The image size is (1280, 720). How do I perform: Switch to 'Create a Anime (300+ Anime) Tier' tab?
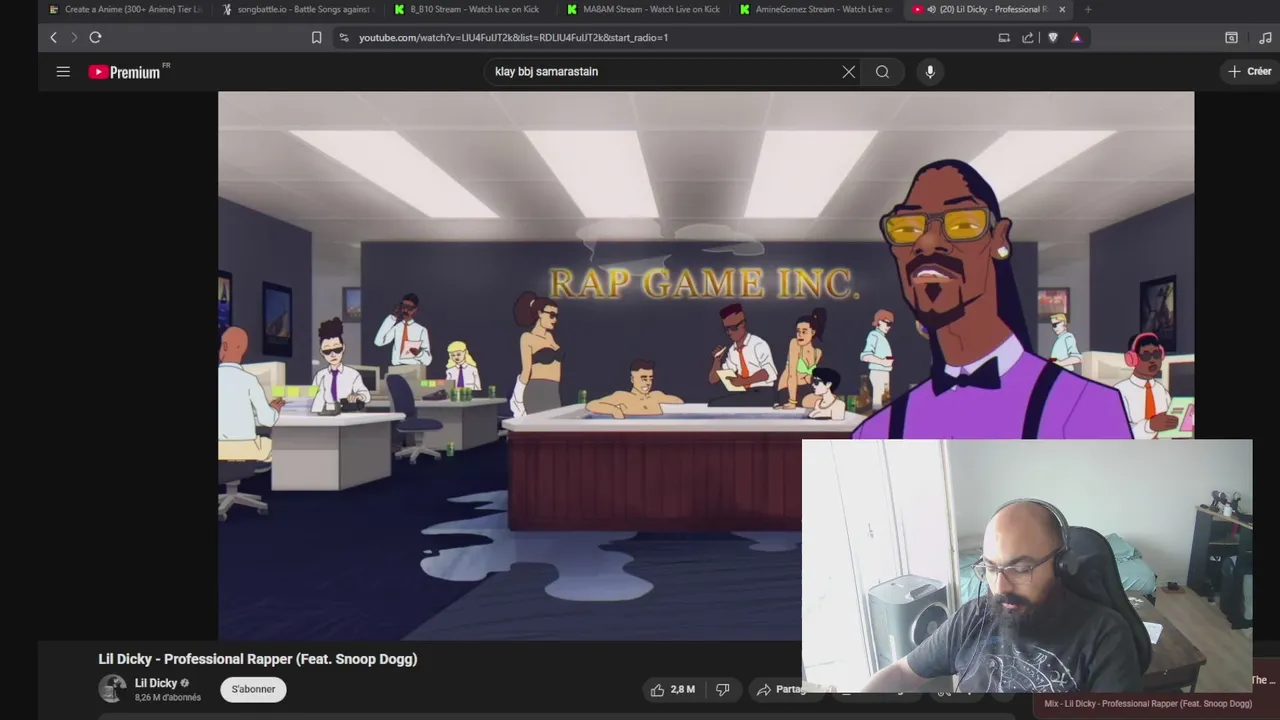[x=125, y=9]
